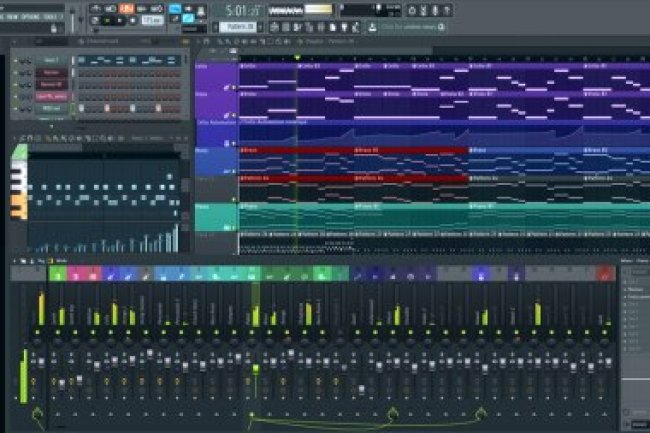Open the mixer options menu arrow
The image size is (650, 433).
(x=15, y=261)
